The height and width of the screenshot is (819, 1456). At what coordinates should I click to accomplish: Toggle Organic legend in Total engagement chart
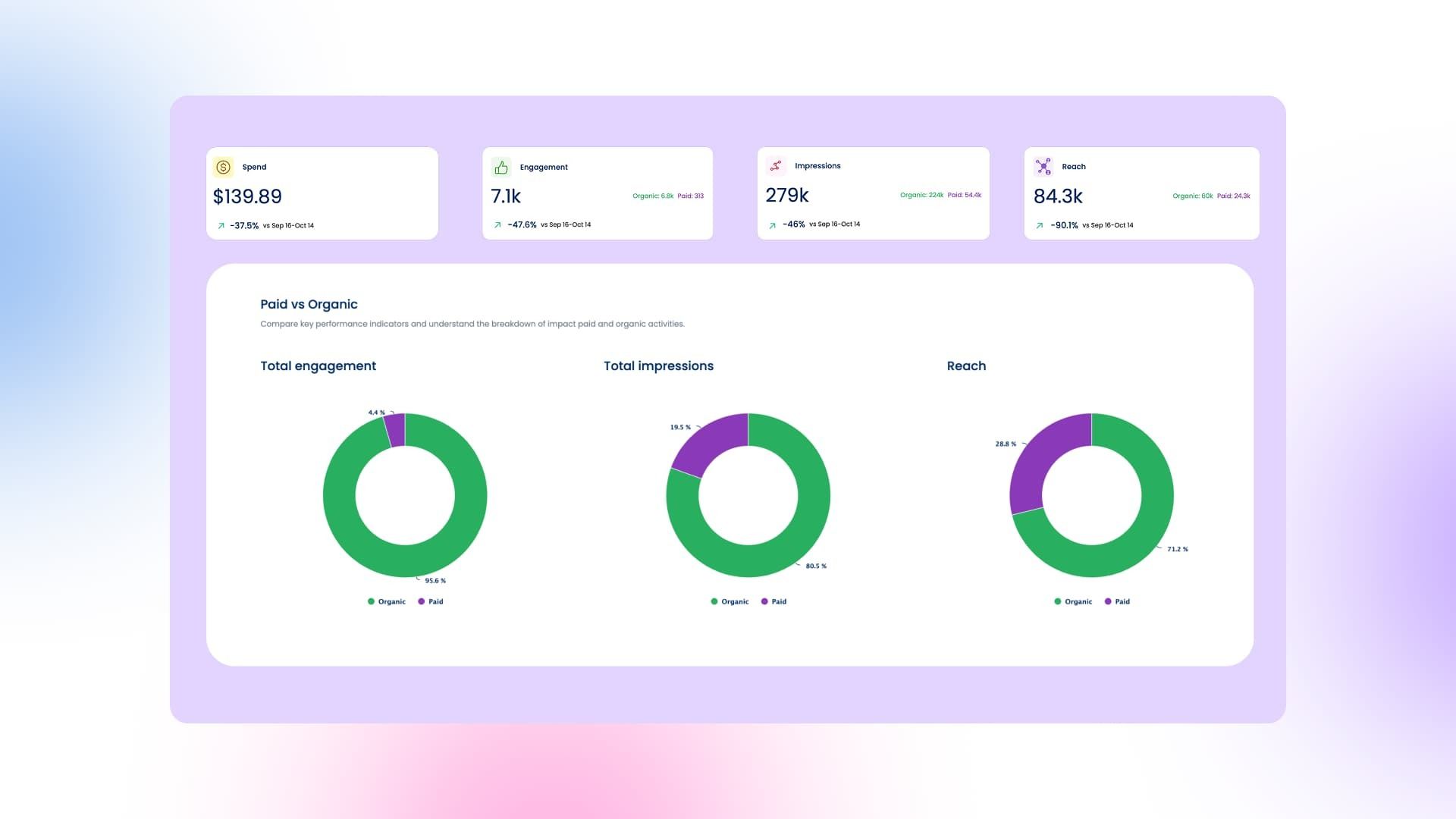(387, 601)
